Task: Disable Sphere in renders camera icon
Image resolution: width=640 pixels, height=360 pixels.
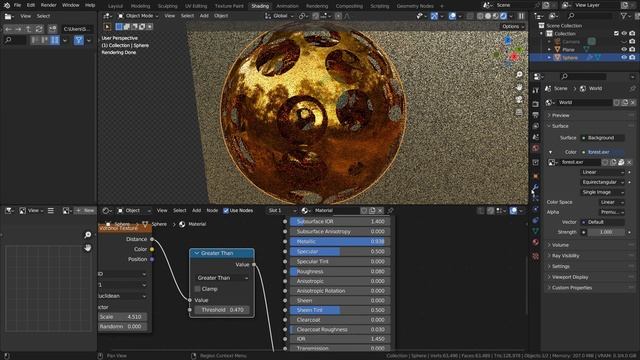Action: pyautogui.click(x=632, y=58)
